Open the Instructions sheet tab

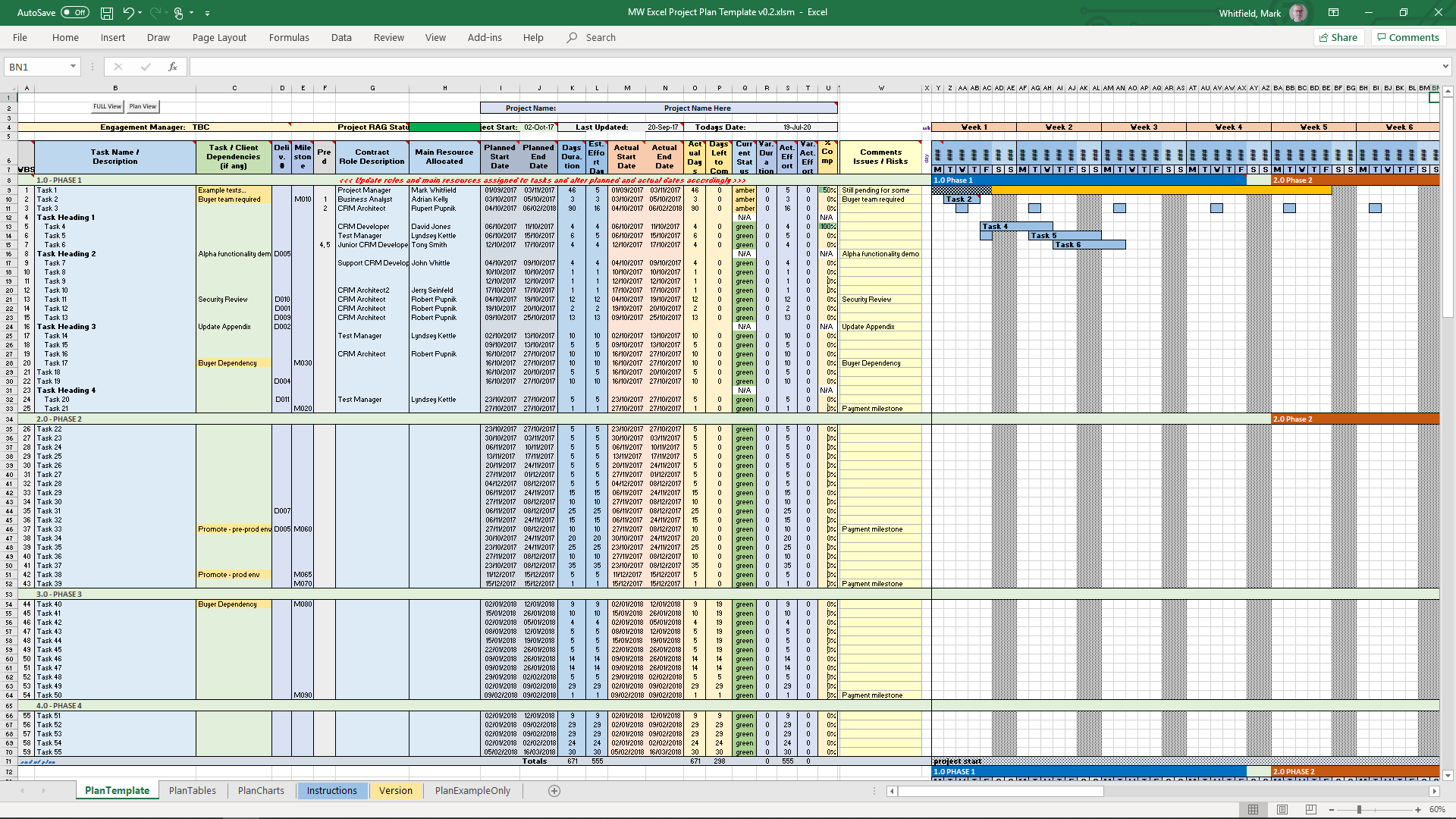[x=331, y=790]
